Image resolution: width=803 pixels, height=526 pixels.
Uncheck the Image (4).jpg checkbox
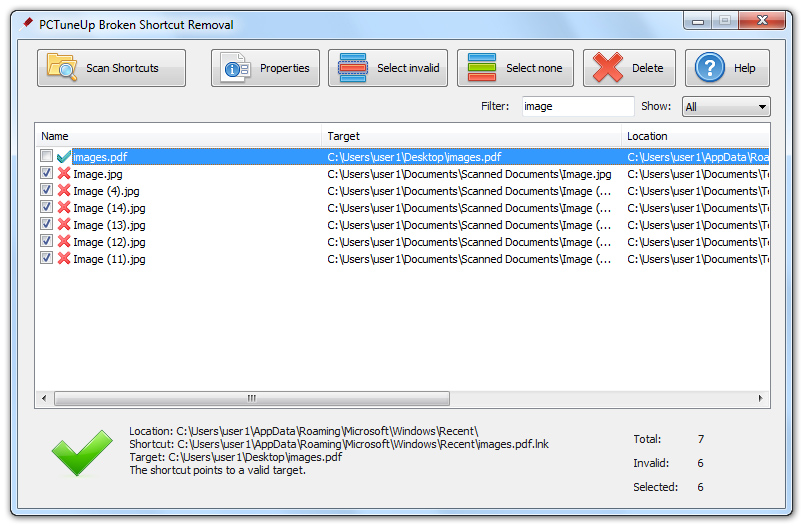pos(46,190)
